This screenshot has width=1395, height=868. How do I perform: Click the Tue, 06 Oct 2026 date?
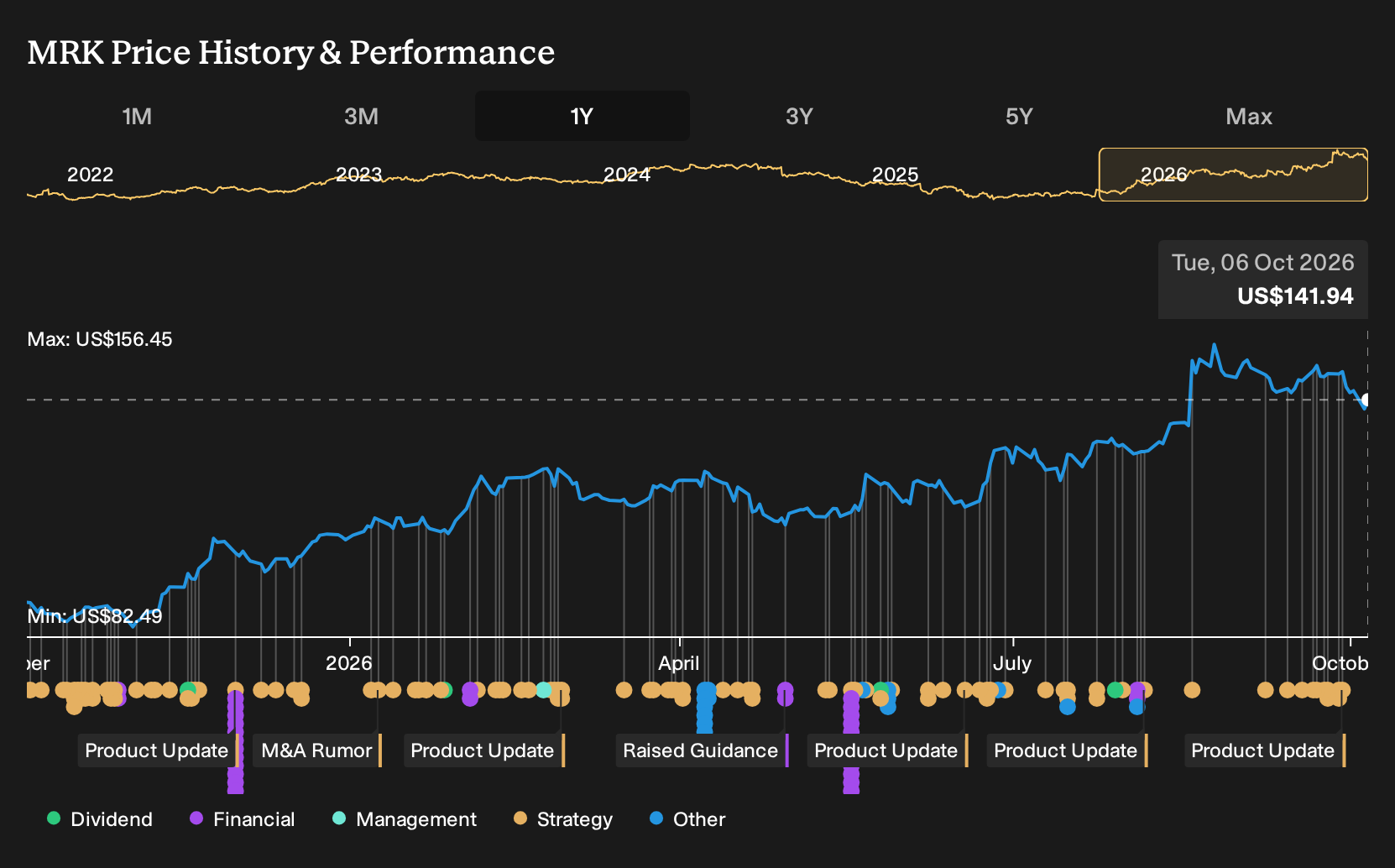coord(1262,263)
